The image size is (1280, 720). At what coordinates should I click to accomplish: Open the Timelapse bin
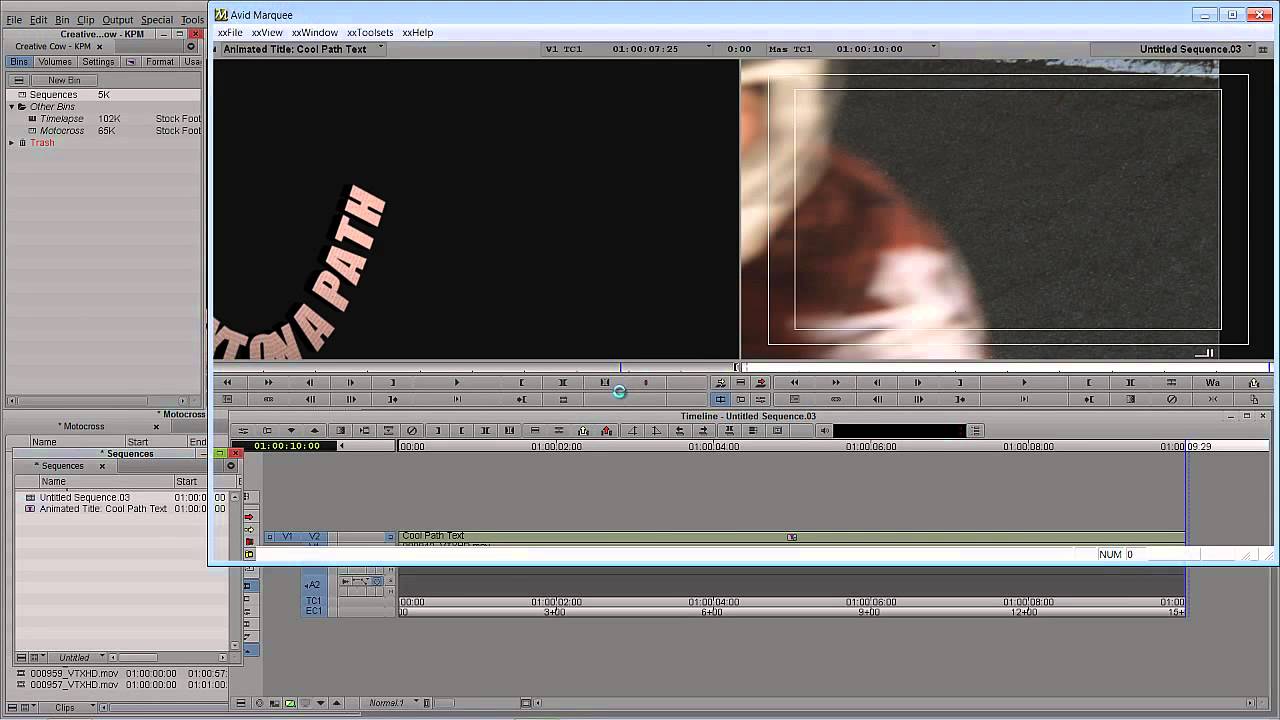[x=61, y=119]
